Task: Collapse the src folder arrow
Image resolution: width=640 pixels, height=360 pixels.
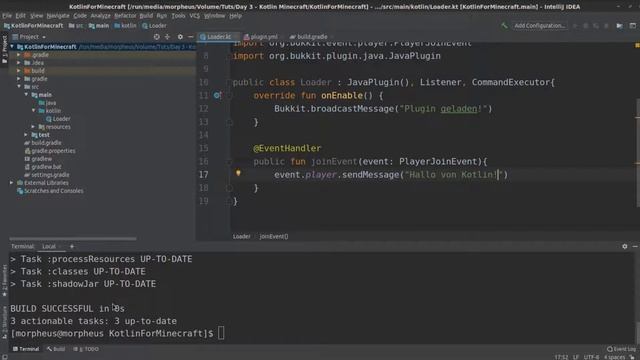Action: pyautogui.click(x=19, y=87)
